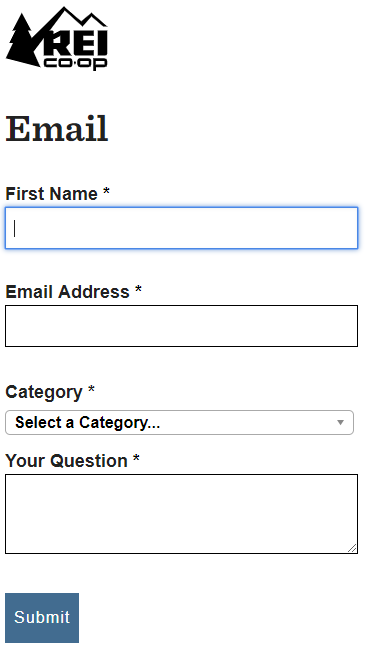
Task: Click the Category dropdown arrow
Action: [x=340, y=422]
